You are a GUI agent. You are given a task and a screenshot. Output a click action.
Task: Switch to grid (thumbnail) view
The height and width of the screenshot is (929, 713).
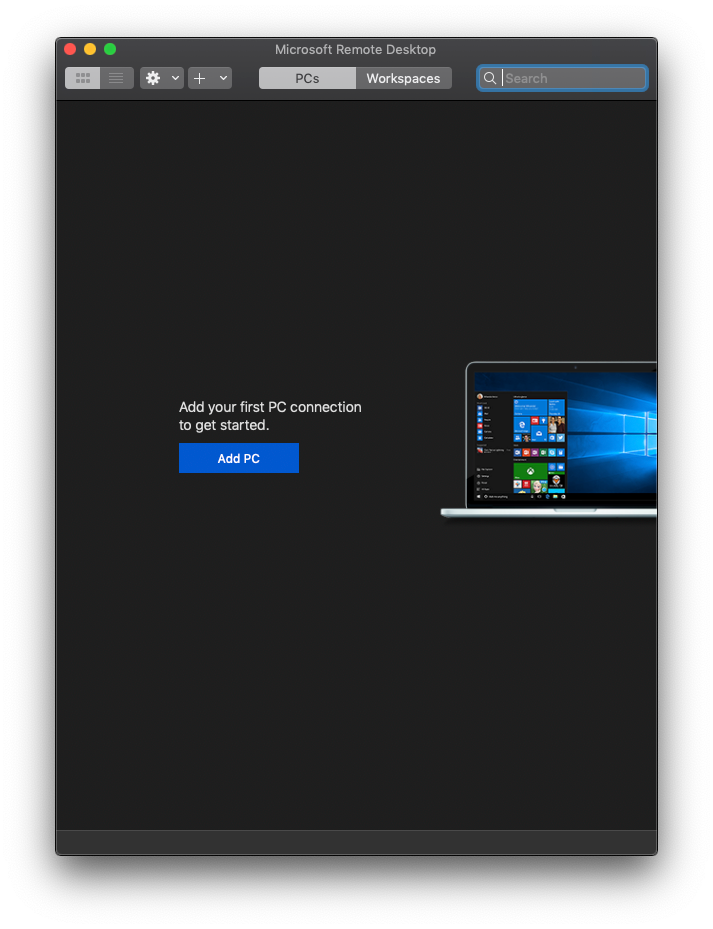[83, 78]
